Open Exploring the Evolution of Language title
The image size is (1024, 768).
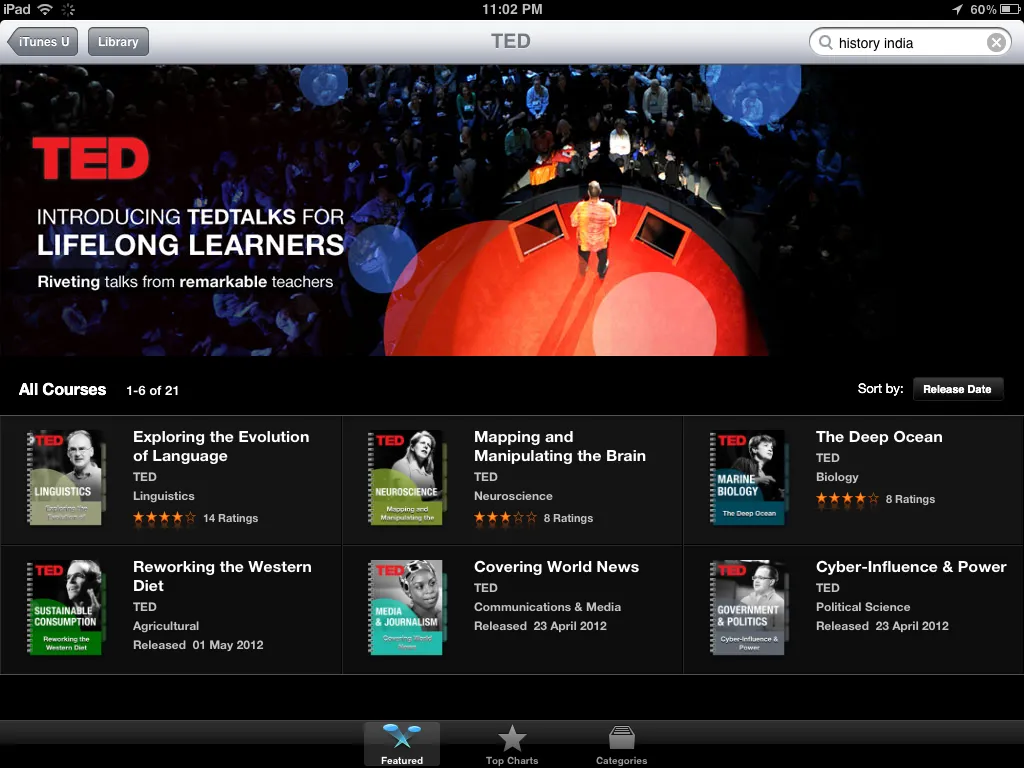pos(221,446)
